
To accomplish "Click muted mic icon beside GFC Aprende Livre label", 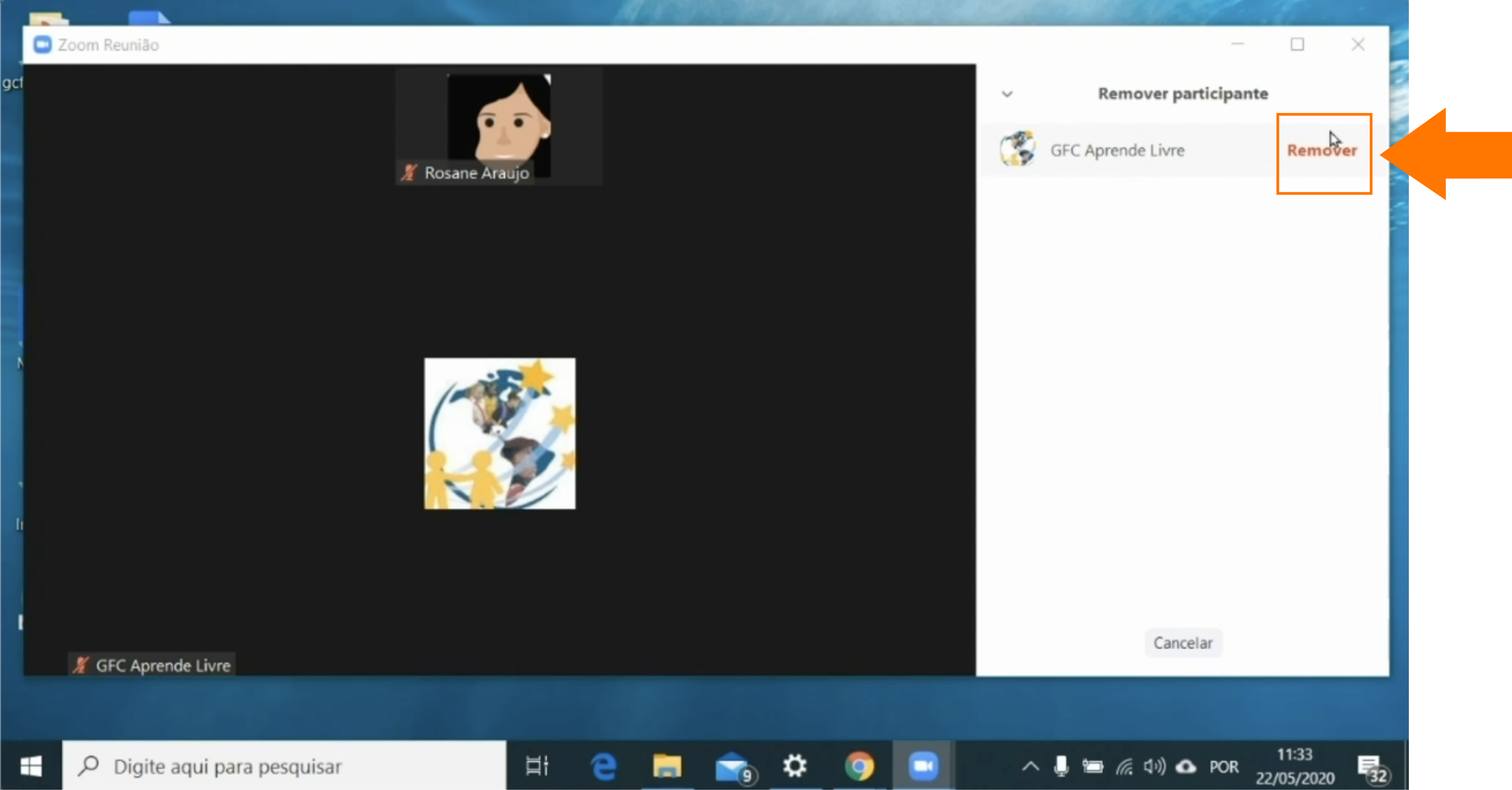I will [x=81, y=665].
